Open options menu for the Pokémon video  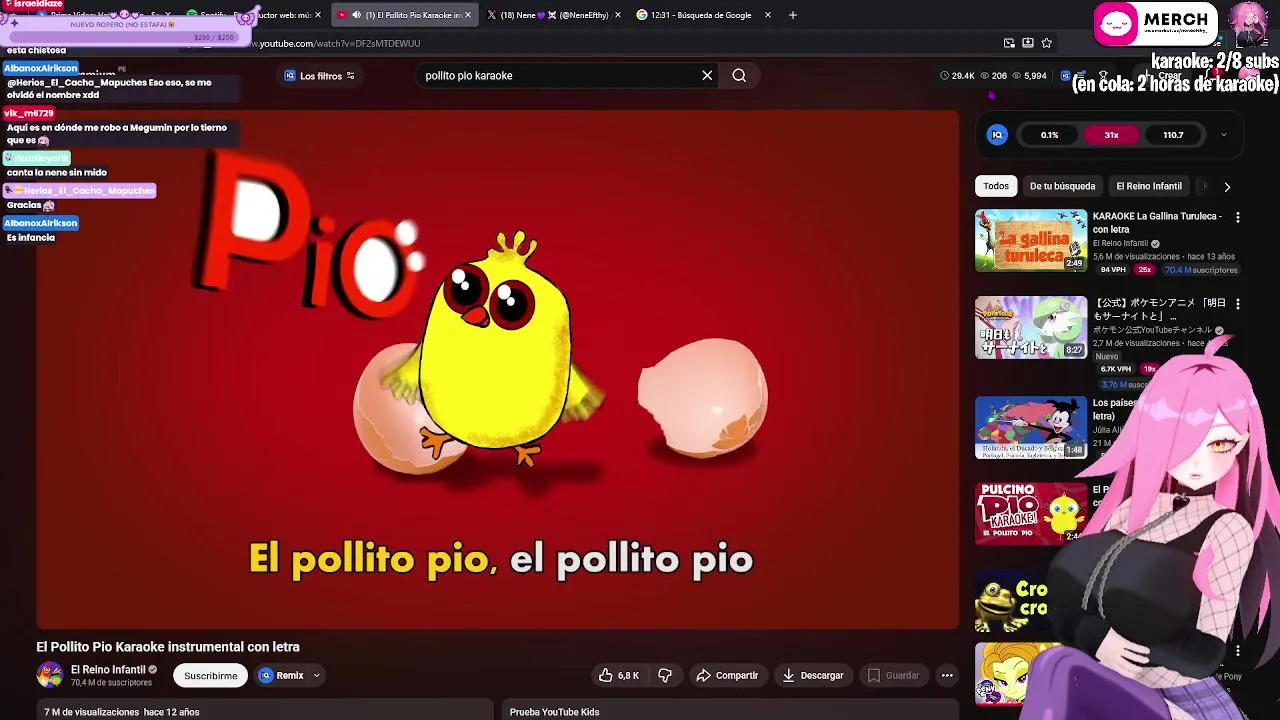(1238, 303)
